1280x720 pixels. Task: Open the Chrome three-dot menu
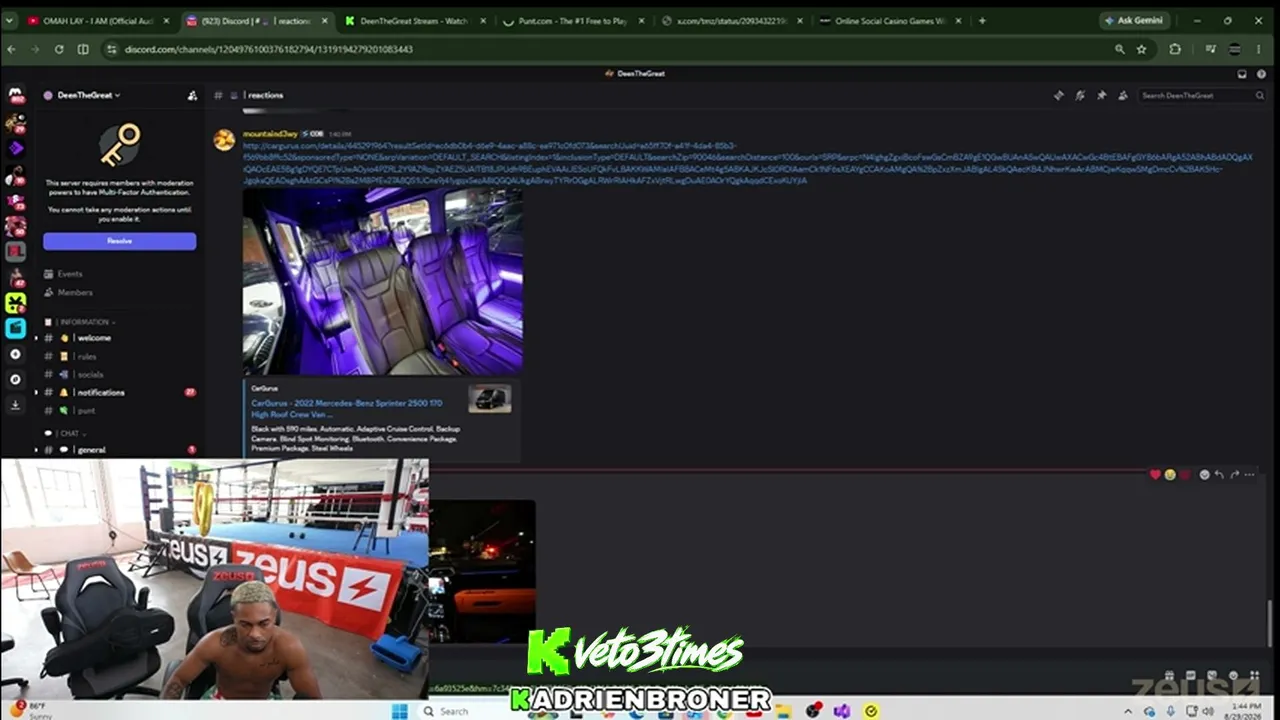[1258, 49]
